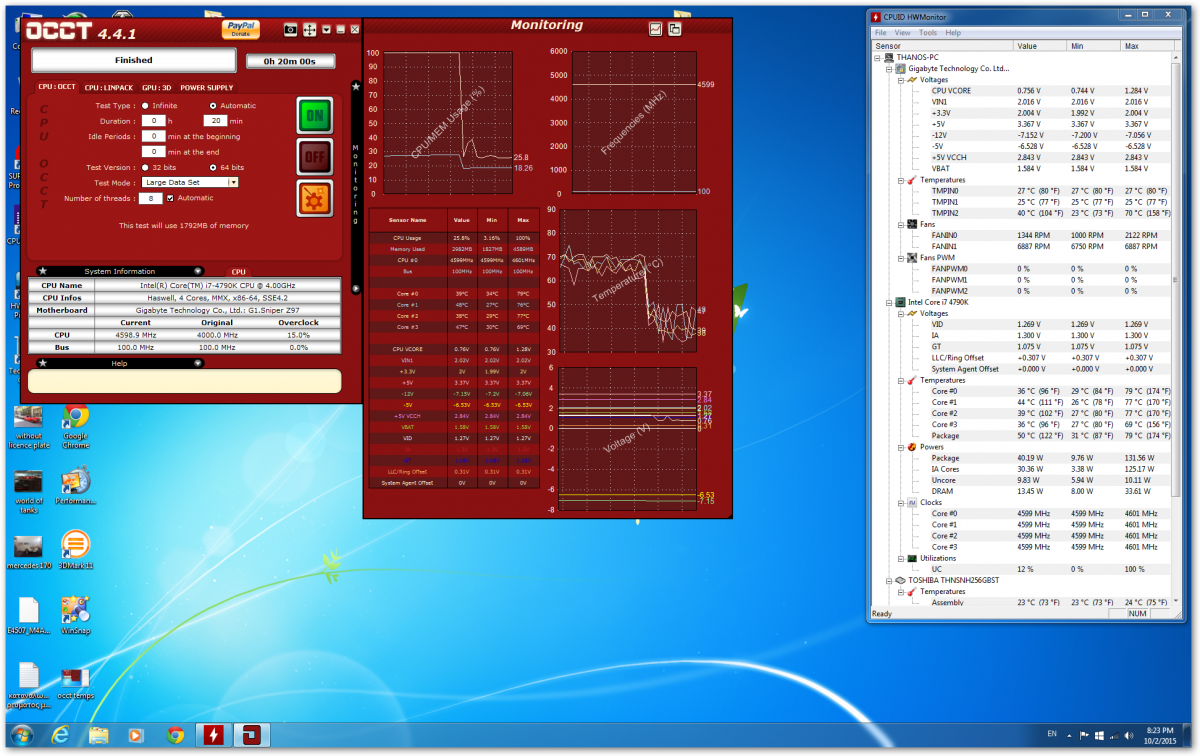Choose 64 bits test version

(212, 167)
